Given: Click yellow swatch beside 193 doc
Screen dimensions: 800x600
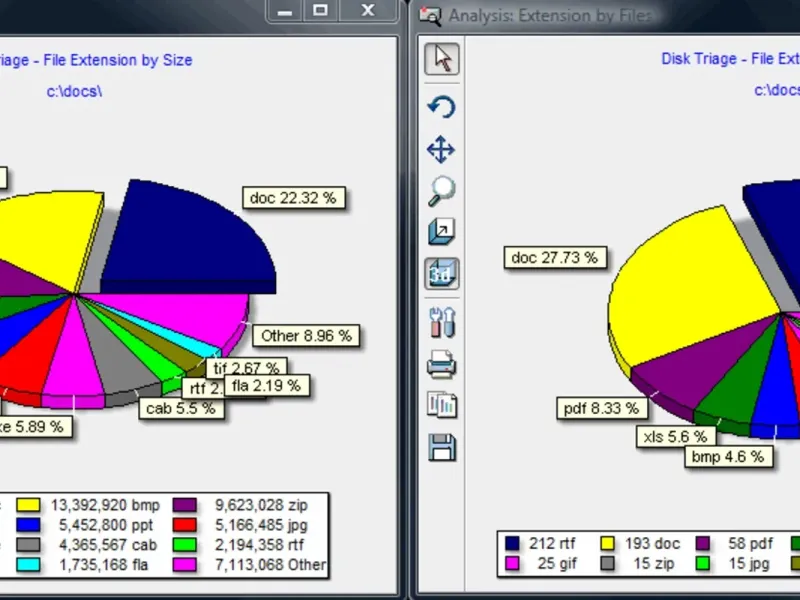Looking at the screenshot, I should 608,543.
